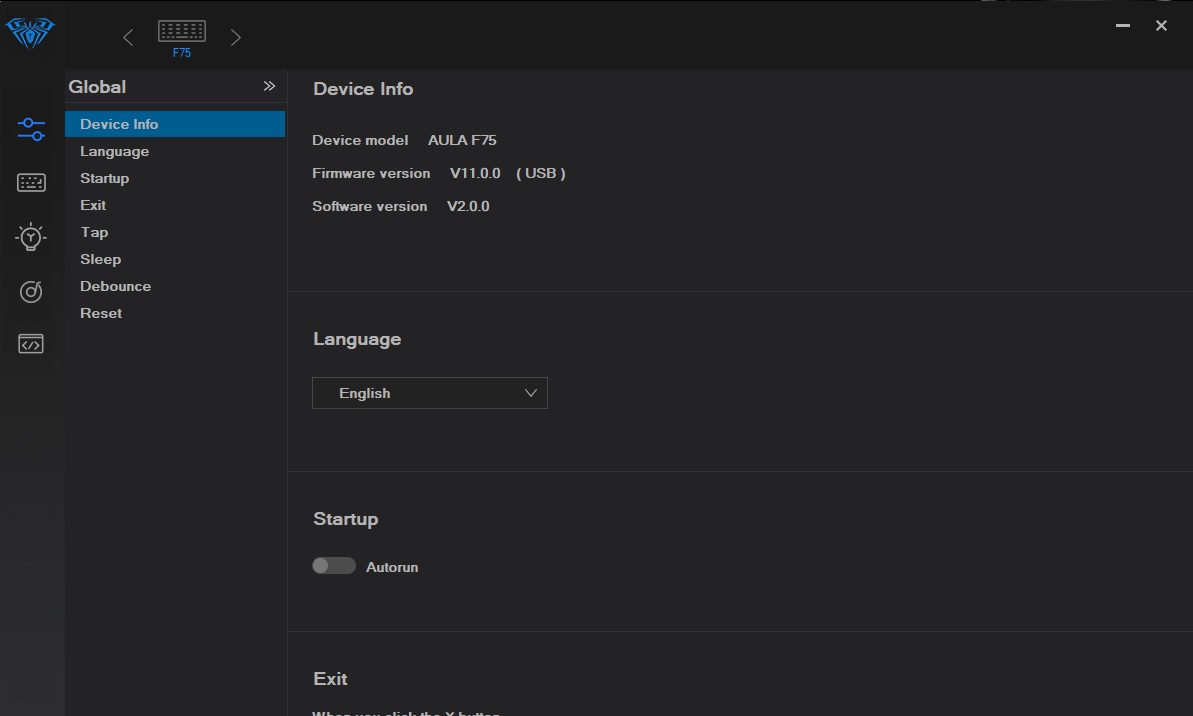This screenshot has height=716, width=1193.
Task: Click the AULA F75 device model text
Action: pyautogui.click(x=462, y=140)
